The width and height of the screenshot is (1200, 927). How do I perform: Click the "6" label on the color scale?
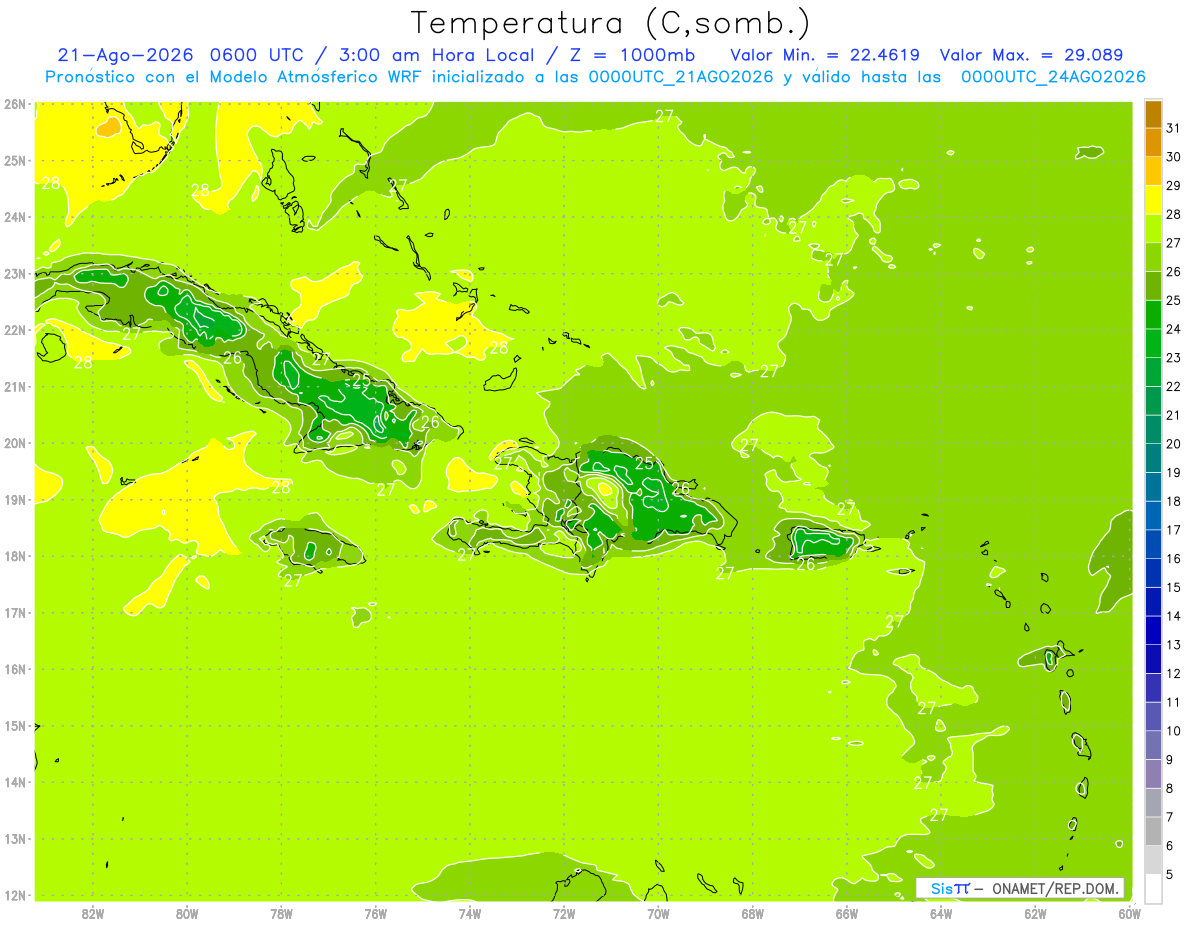point(1169,846)
